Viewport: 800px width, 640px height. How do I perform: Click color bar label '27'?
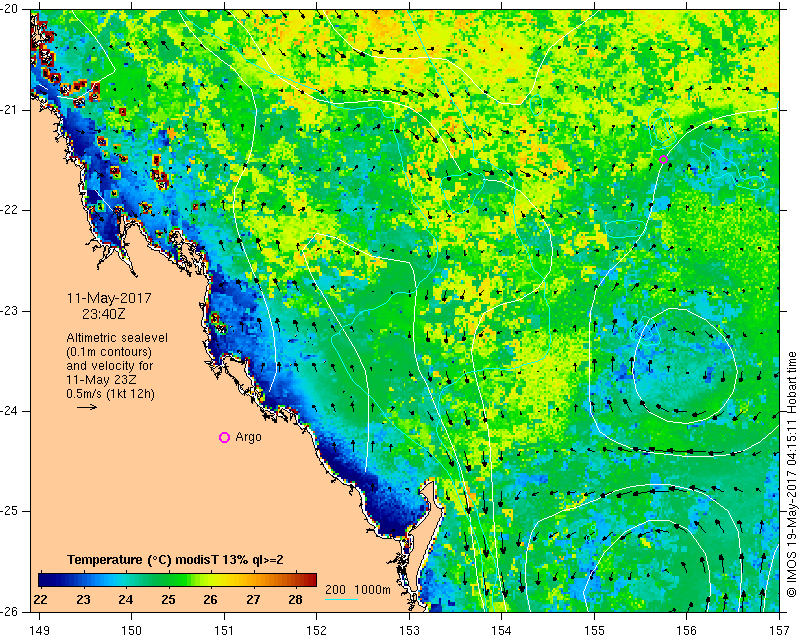253,600
